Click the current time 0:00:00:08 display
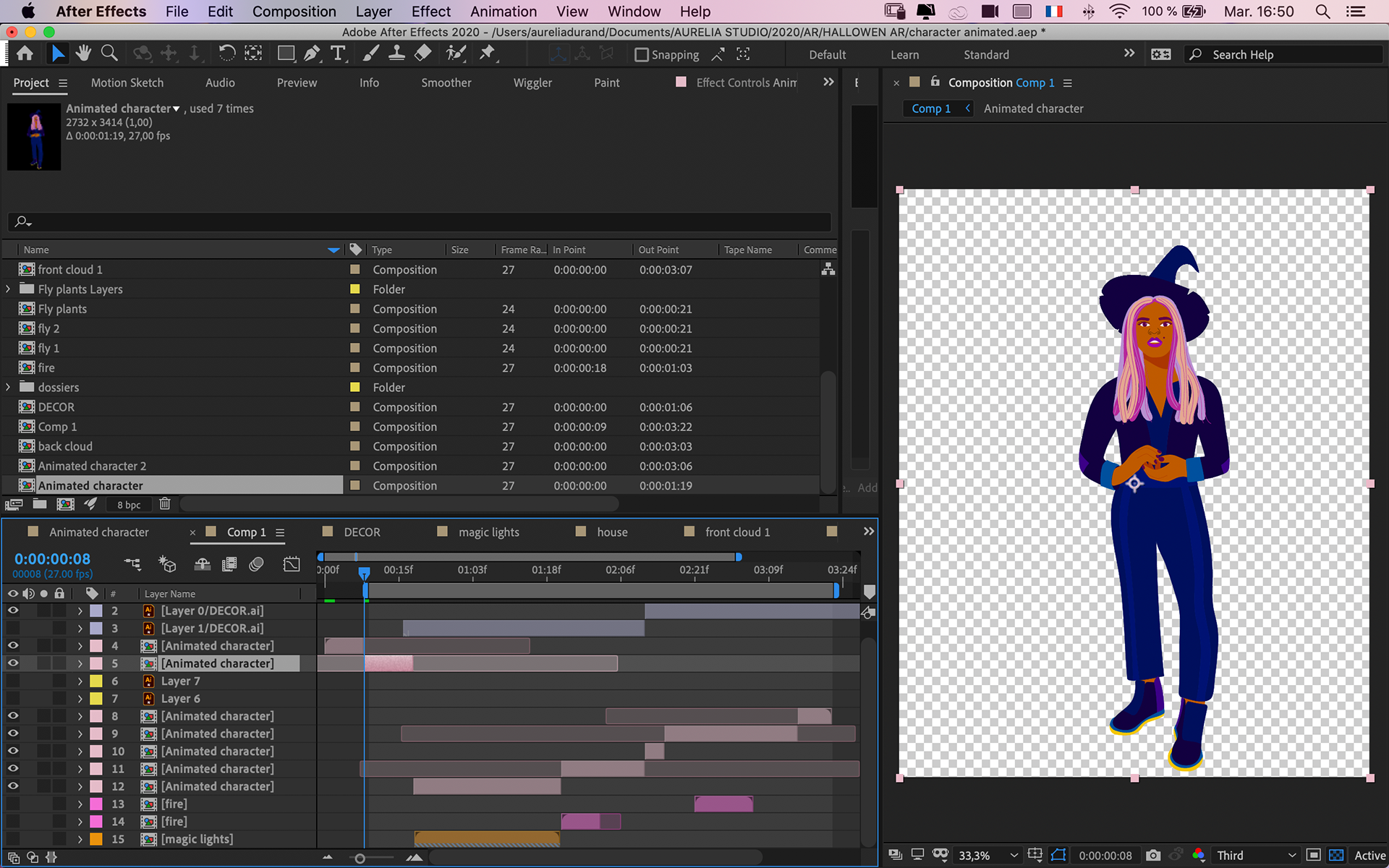 (52, 559)
